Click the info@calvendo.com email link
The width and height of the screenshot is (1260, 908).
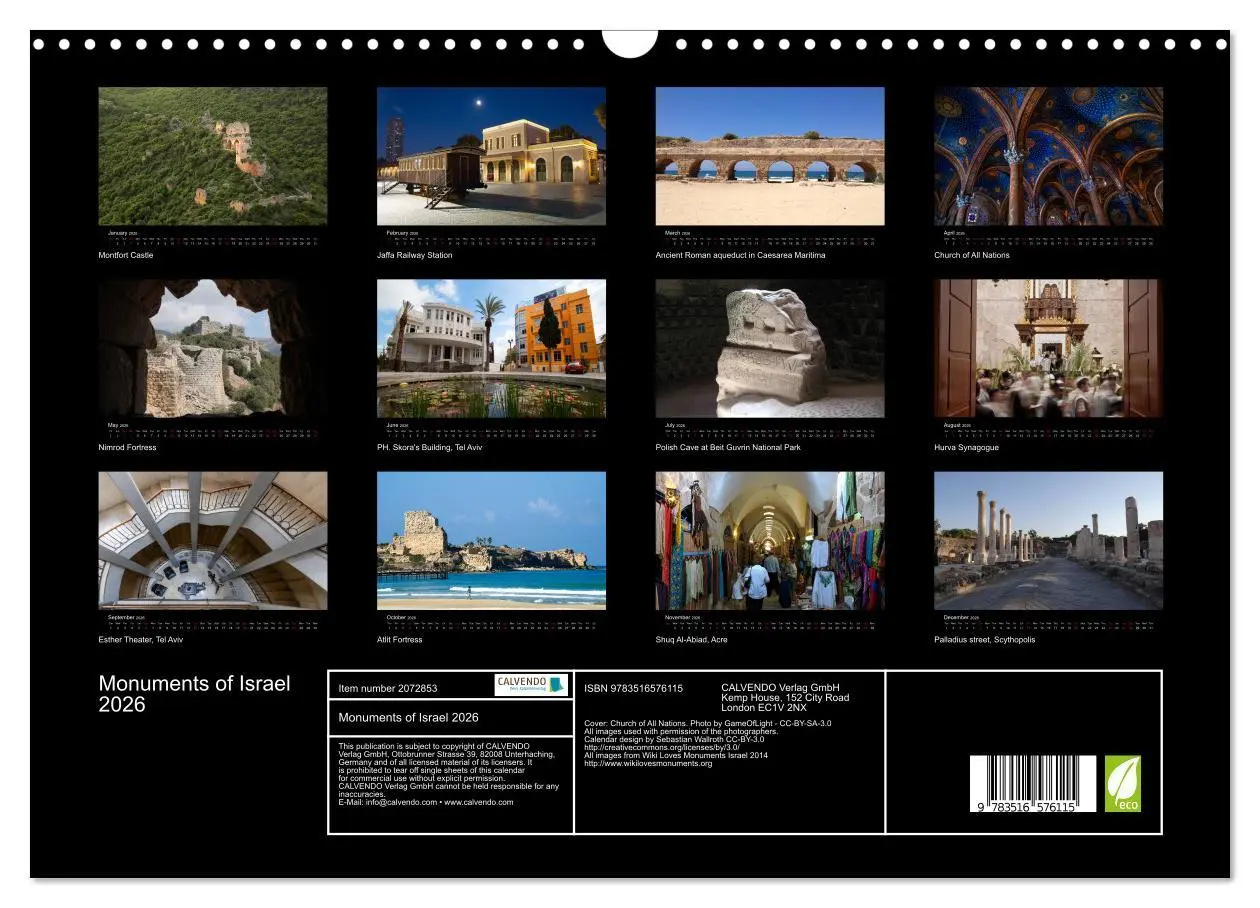pyautogui.click(x=399, y=801)
